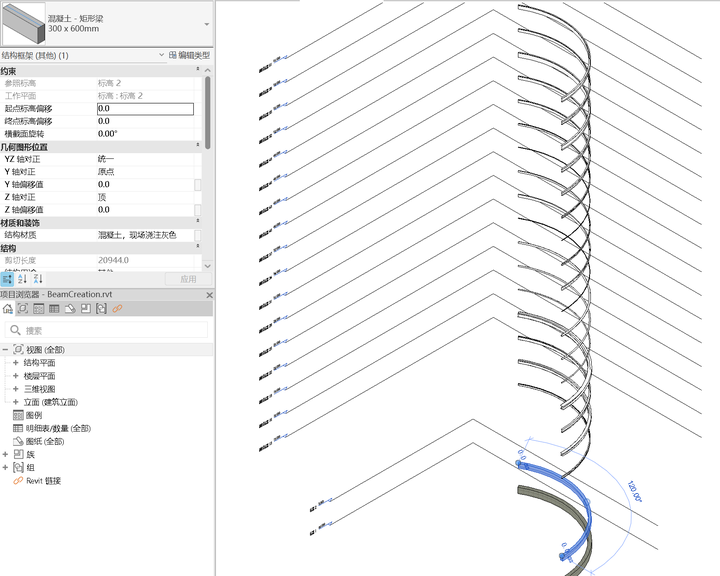Collapse the 材质和装饰 properties section
720x576 pixels.
198,220
